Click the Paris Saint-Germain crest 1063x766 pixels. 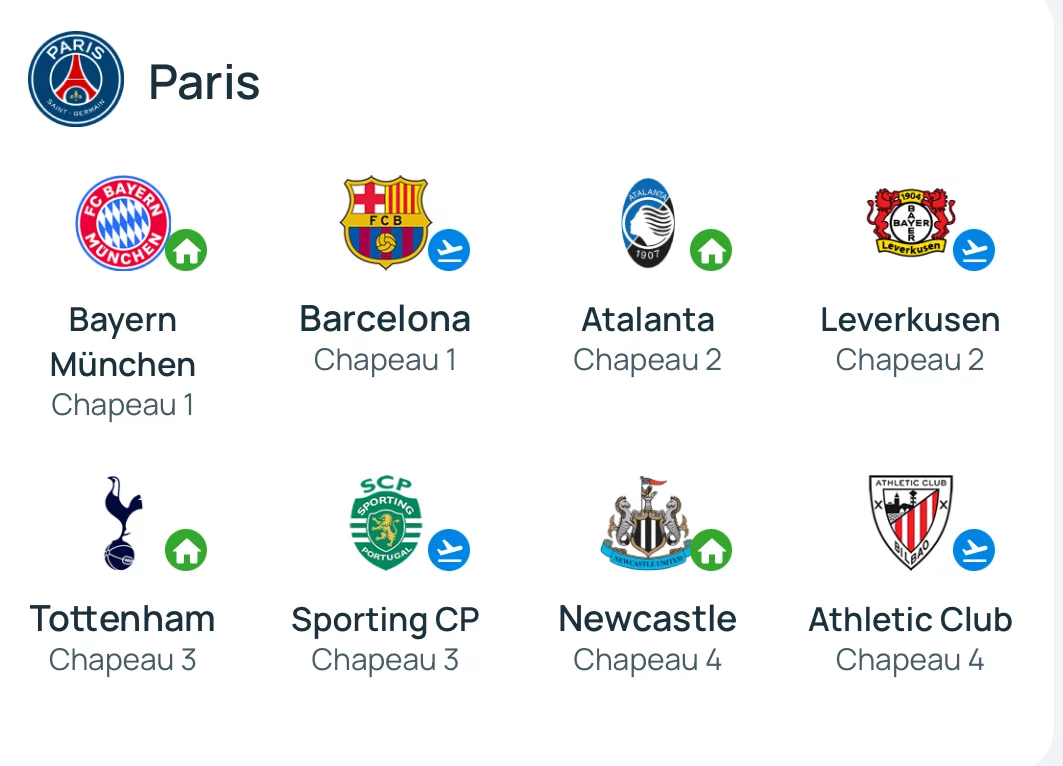click(x=76, y=79)
